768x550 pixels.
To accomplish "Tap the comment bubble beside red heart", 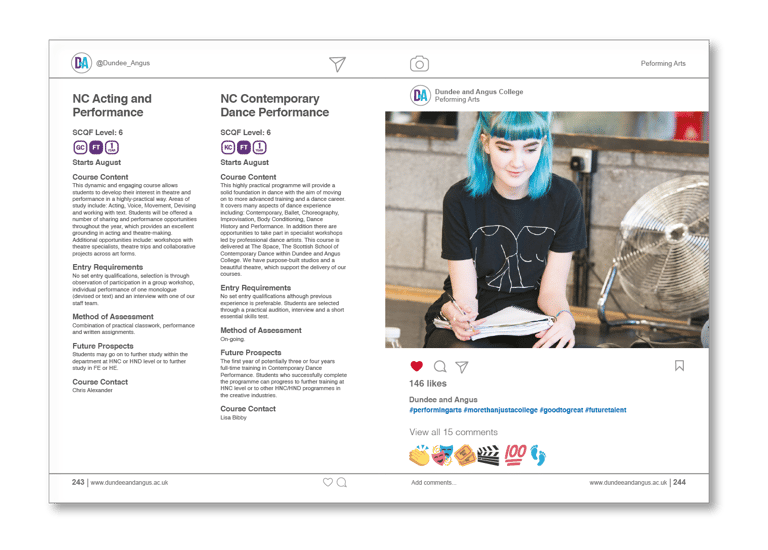I will pos(440,366).
